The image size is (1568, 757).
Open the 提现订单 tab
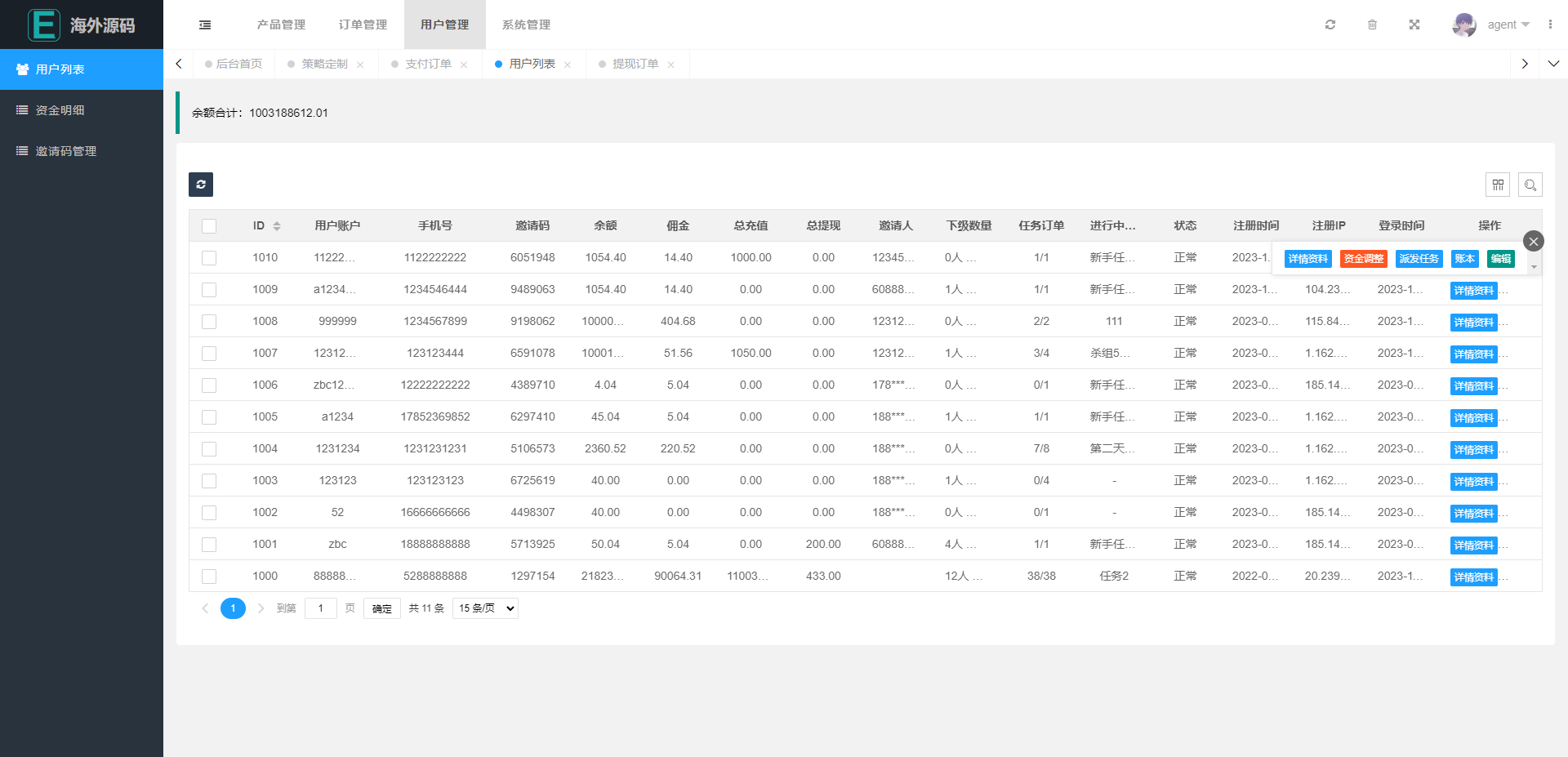637,63
